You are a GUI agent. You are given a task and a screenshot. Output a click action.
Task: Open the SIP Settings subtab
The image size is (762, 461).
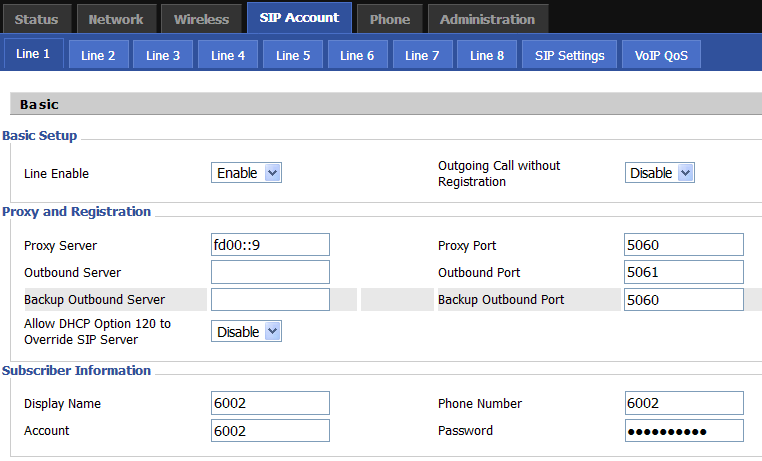[569, 55]
